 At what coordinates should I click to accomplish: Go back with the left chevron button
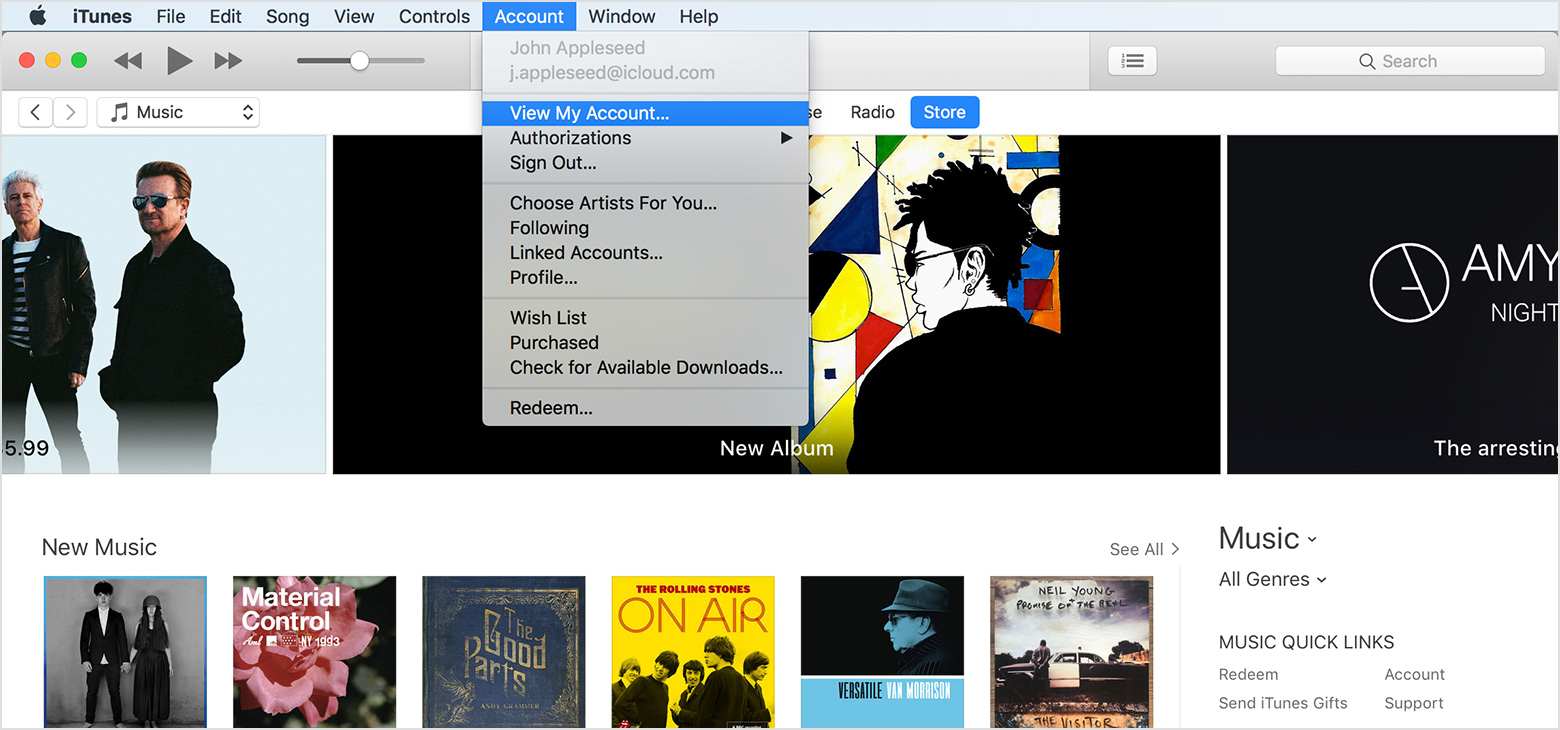(36, 112)
